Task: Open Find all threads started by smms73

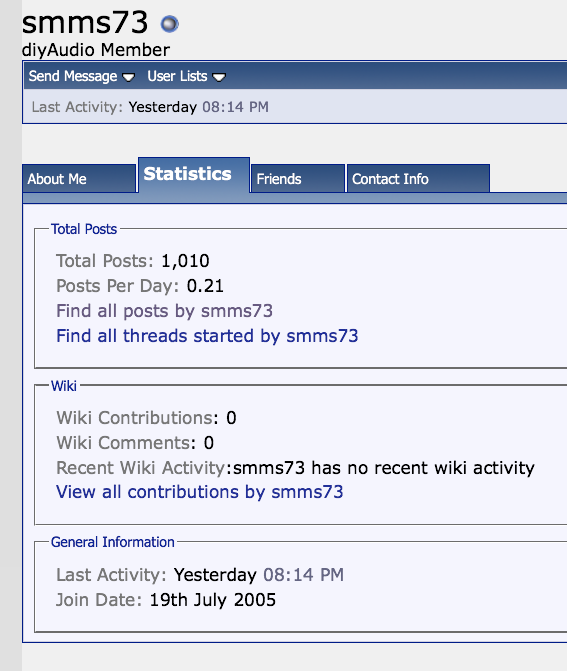Action: coord(207,336)
